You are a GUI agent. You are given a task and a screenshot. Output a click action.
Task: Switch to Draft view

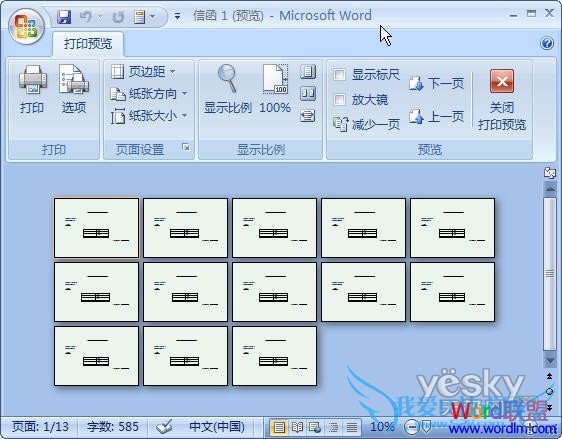tap(352, 427)
